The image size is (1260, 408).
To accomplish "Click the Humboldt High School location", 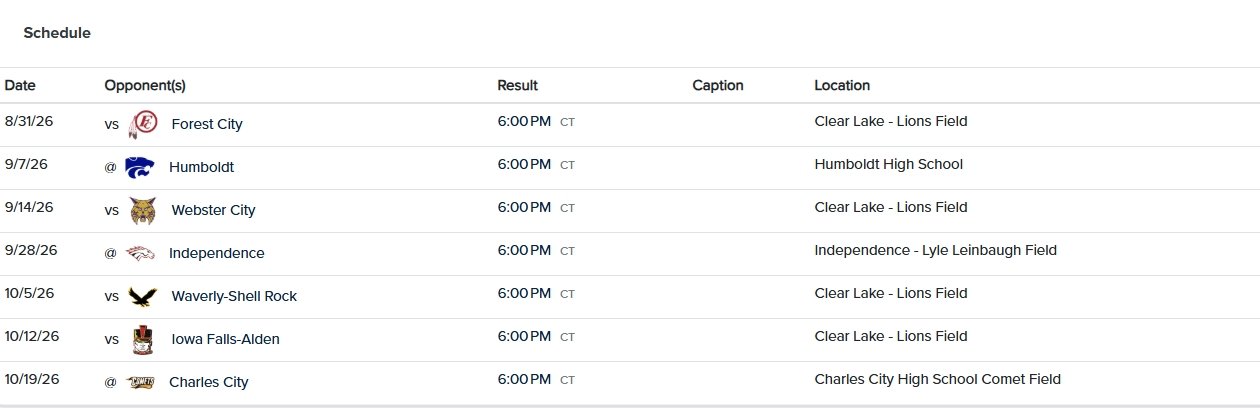I will pos(889,164).
